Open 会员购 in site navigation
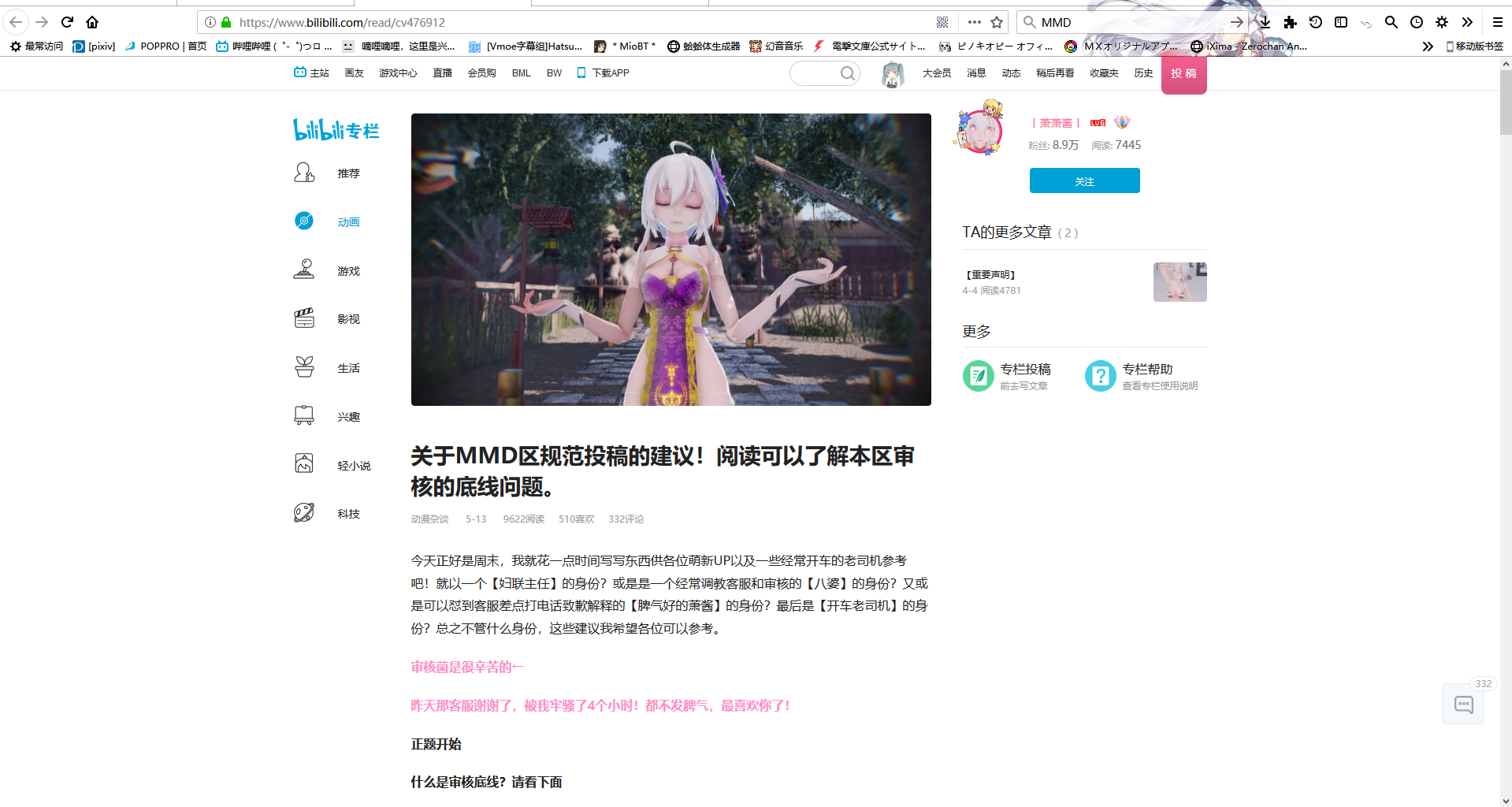 [481, 73]
